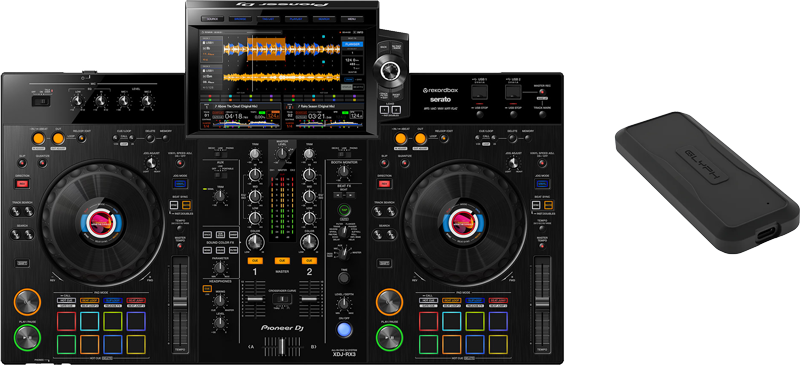This screenshot has height=365, width=800.
Task: Tap left deck top-row cyan performance pad
Action: pyautogui.click(x=90, y=321)
